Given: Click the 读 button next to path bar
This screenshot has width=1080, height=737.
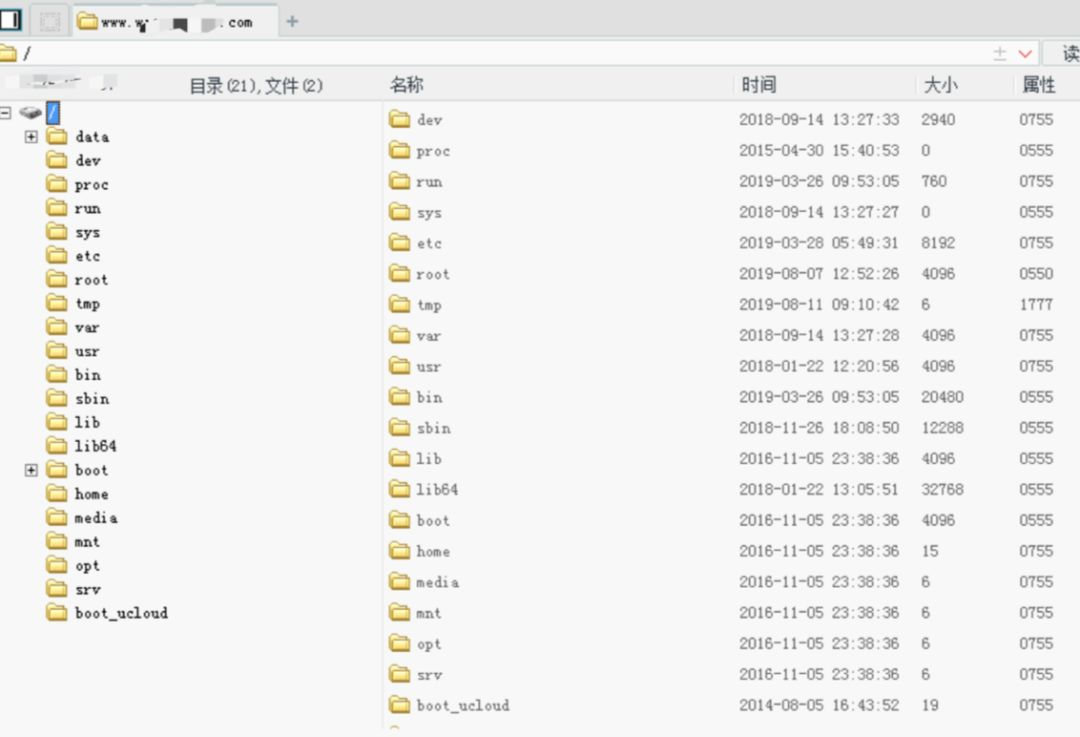Looking at the screenshot, I should point(1064,54).
